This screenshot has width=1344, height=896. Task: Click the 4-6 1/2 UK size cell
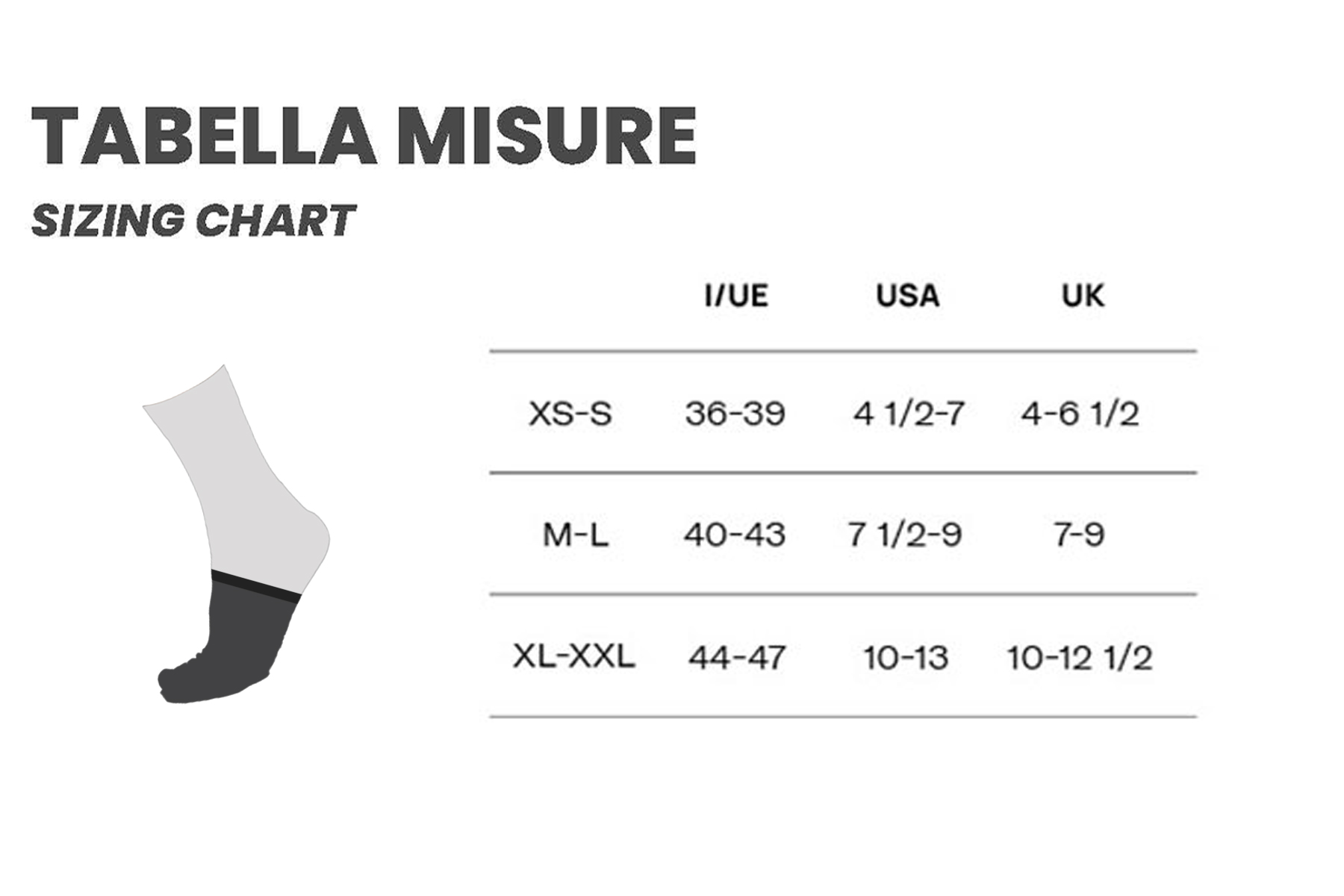[x=1080, y=414]
